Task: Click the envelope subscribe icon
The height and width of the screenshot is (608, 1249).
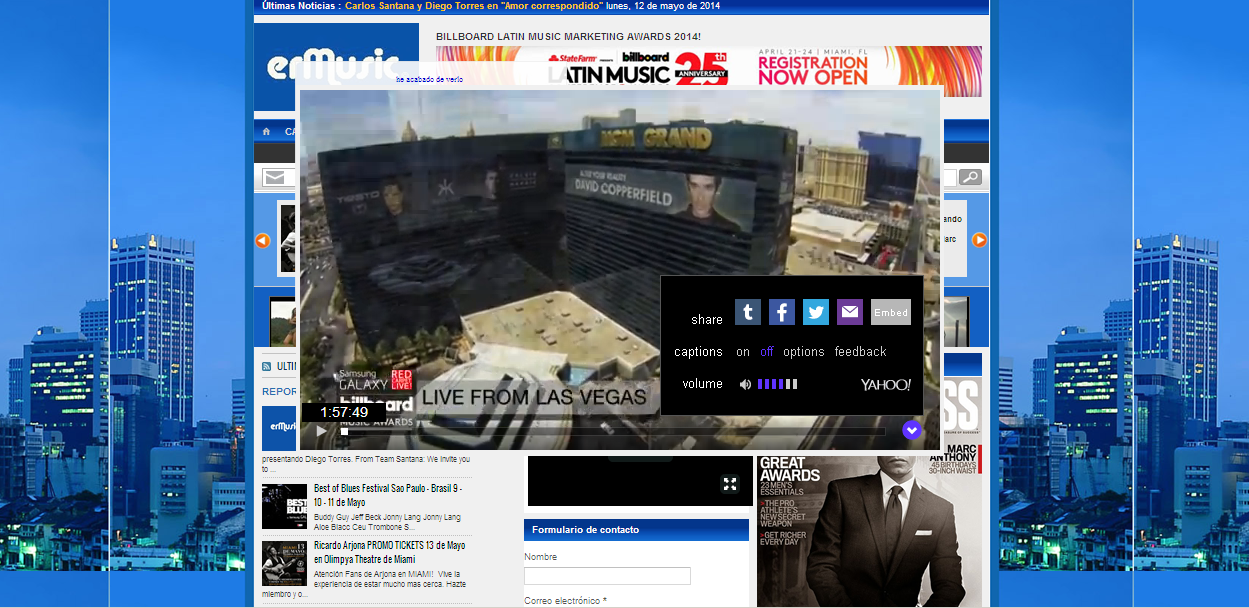Action: click(275, 177)
